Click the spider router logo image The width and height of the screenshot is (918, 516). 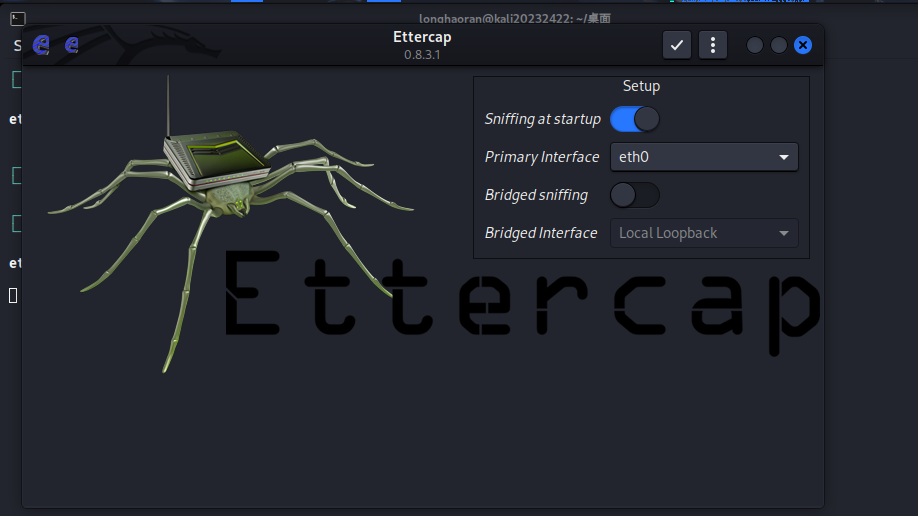click(231, 224)
